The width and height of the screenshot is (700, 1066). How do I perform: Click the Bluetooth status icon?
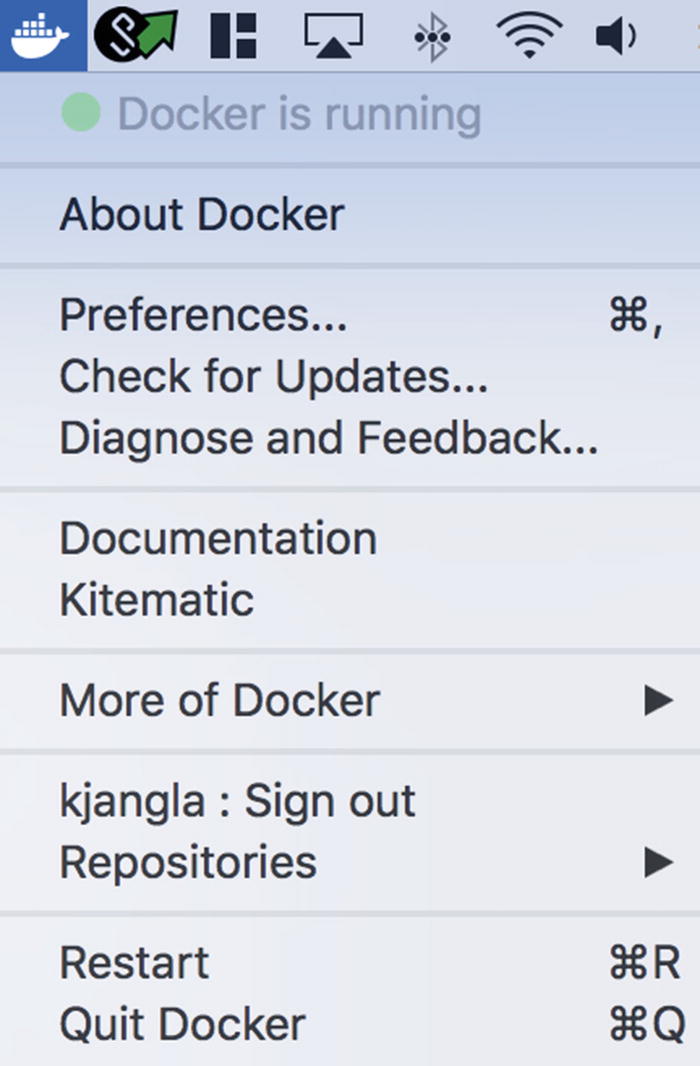[x=431, y=37]
